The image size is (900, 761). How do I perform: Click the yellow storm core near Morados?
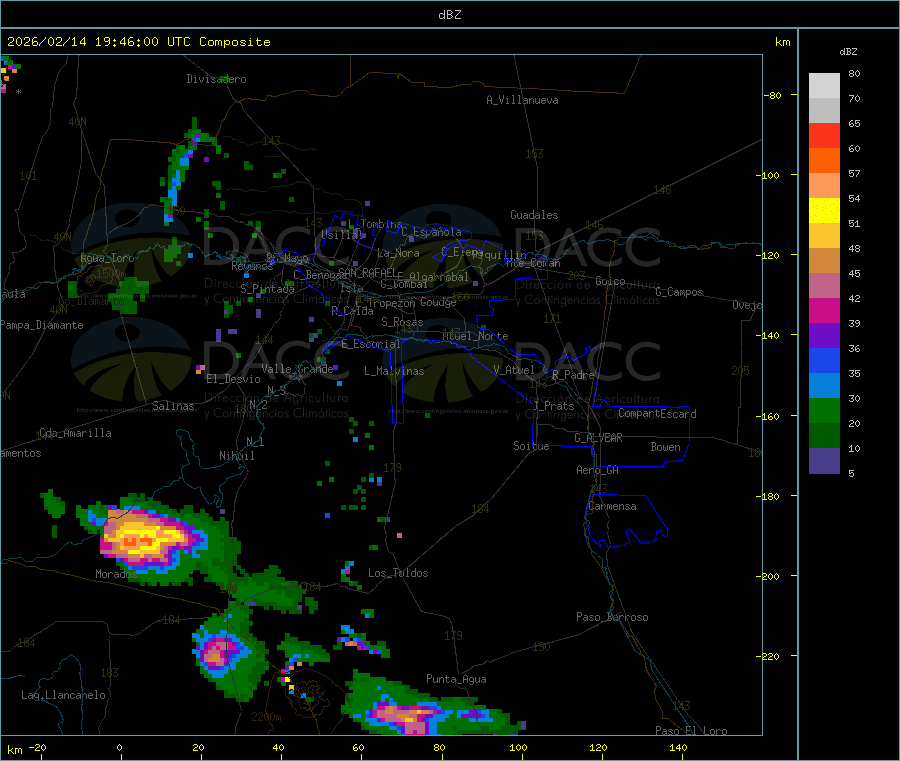pos(141,539)
